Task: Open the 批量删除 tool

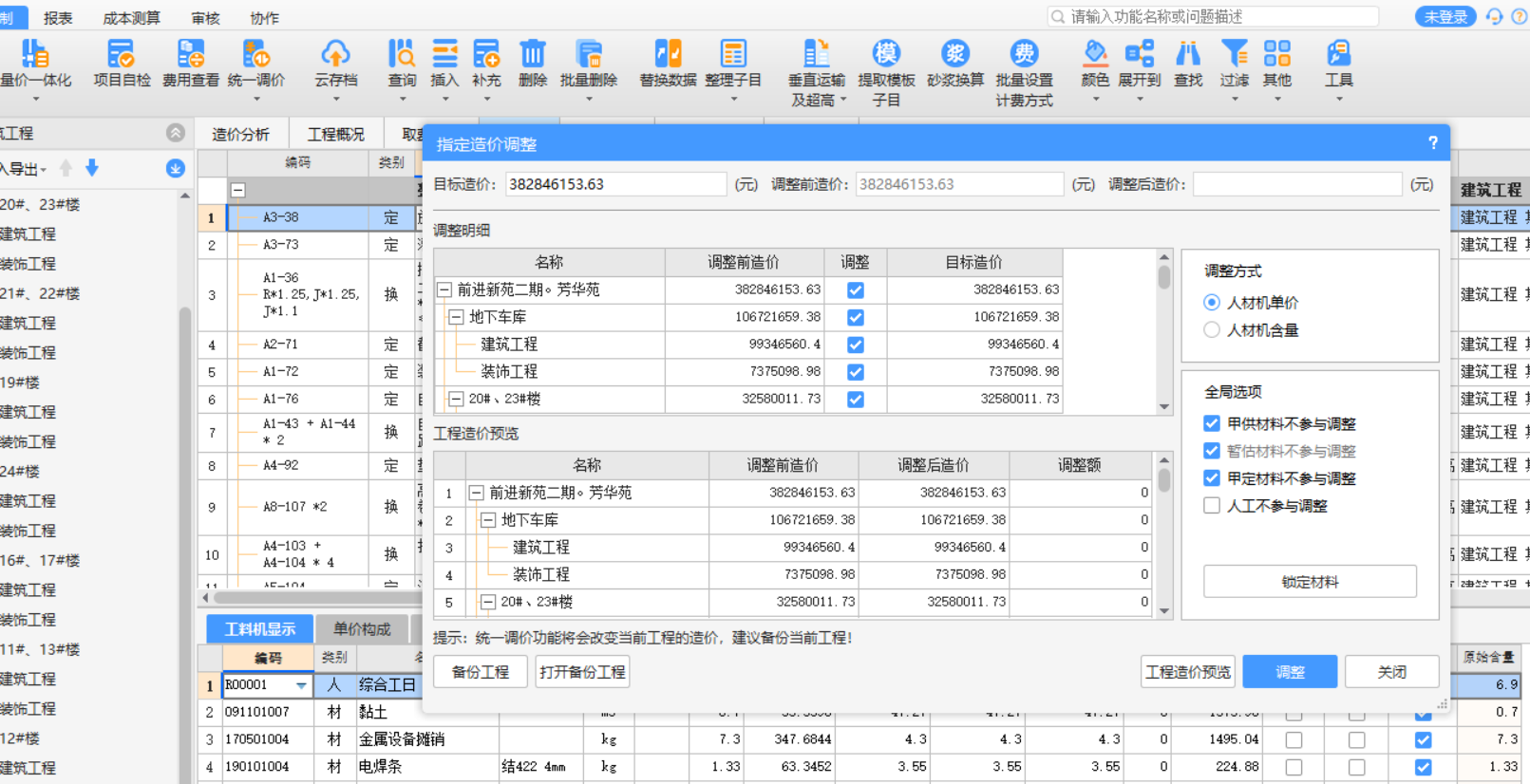Action: coord(589,65)
